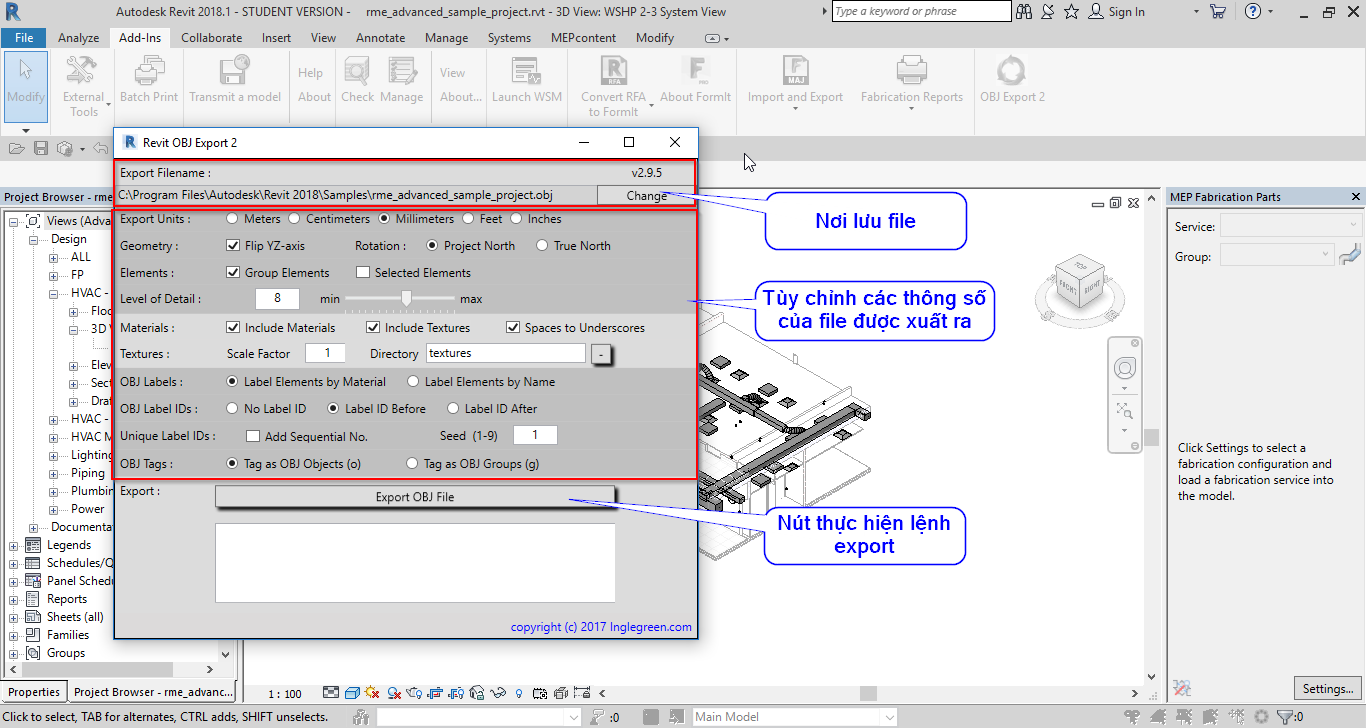
Task: Switch to the Properties tab
Action: (x=34, y=691)
